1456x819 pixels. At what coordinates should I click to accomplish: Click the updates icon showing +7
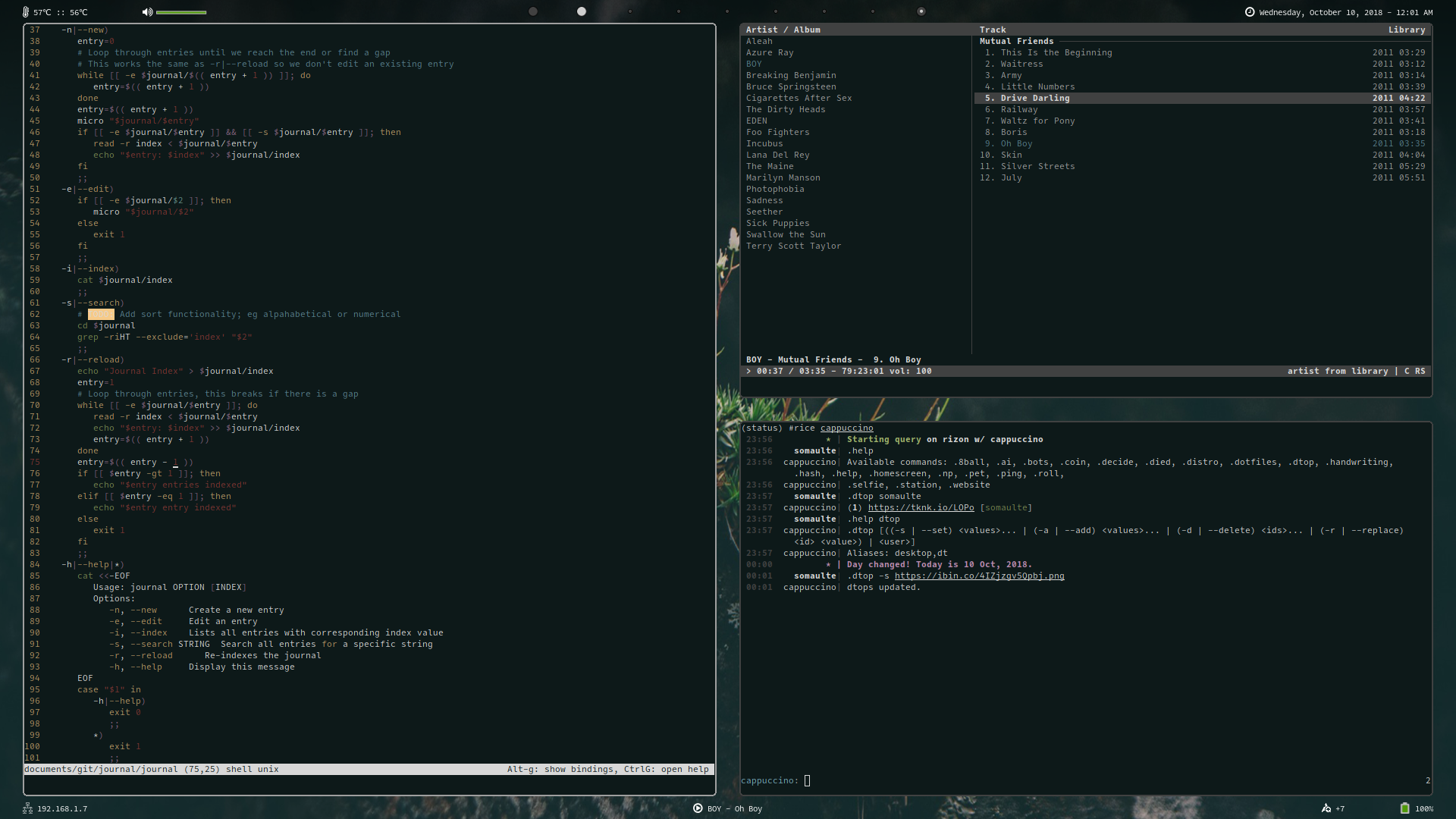1326,808
